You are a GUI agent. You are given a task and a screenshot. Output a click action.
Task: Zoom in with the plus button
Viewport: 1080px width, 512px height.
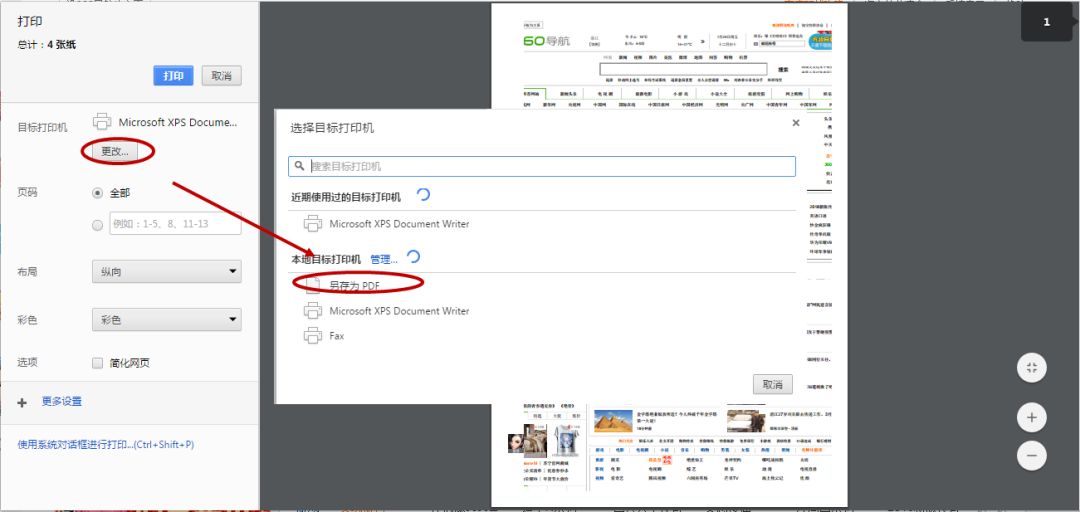coord(1031,417)
